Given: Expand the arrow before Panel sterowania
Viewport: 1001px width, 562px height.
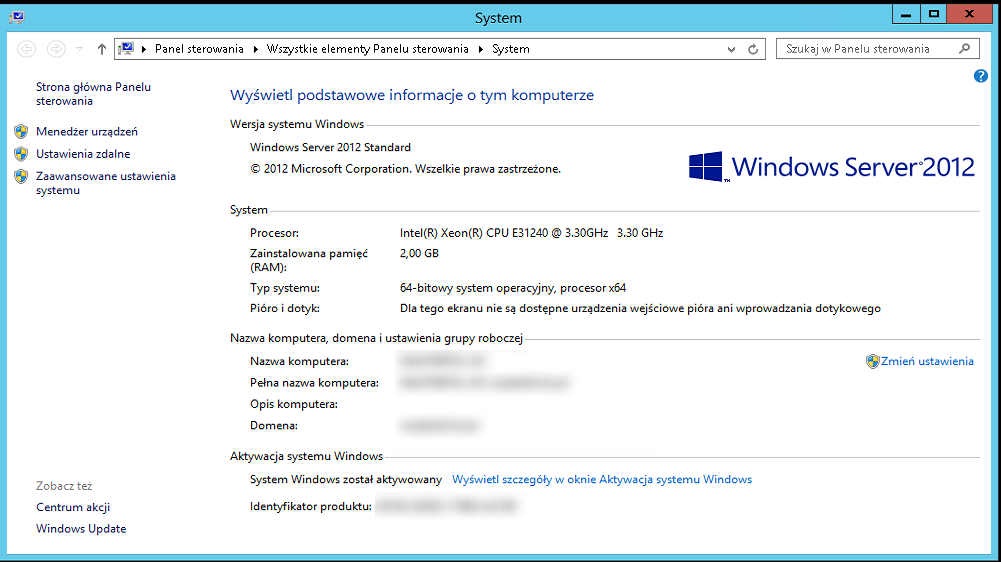Looking at the screenshot, I should pyautogui.click(x=144, y=49).
